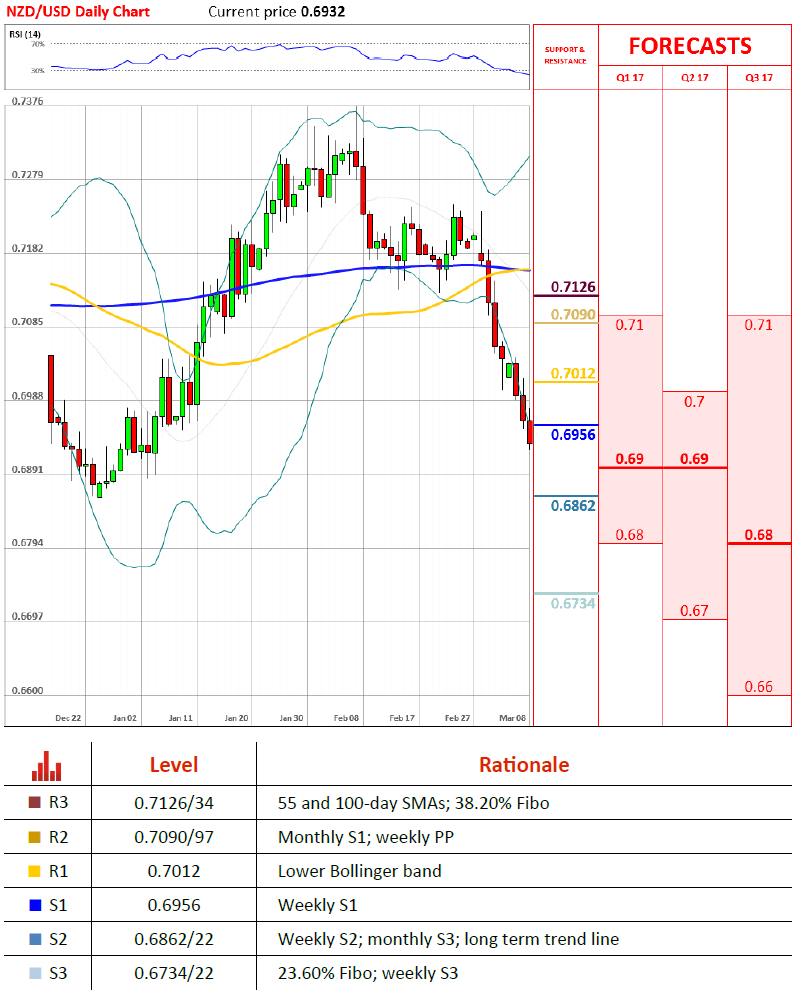Click the 0.7090/97 level cell
This screenshot has width=802, height=994.
[174, 837]
